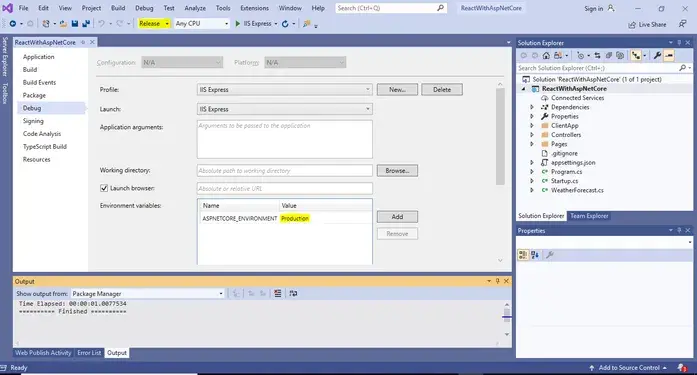
Task: Click Add to Source Control in status bar
Action: [x=629, y=368]
